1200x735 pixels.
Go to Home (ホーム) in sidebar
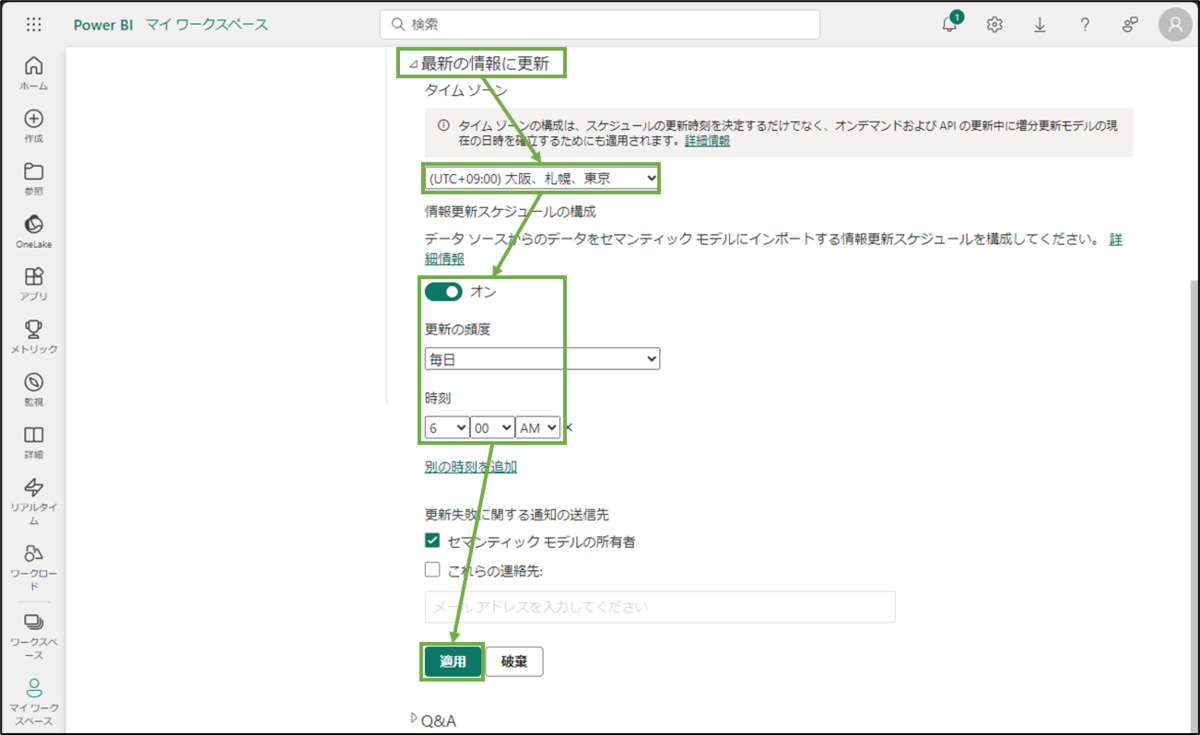pos(33,73)
